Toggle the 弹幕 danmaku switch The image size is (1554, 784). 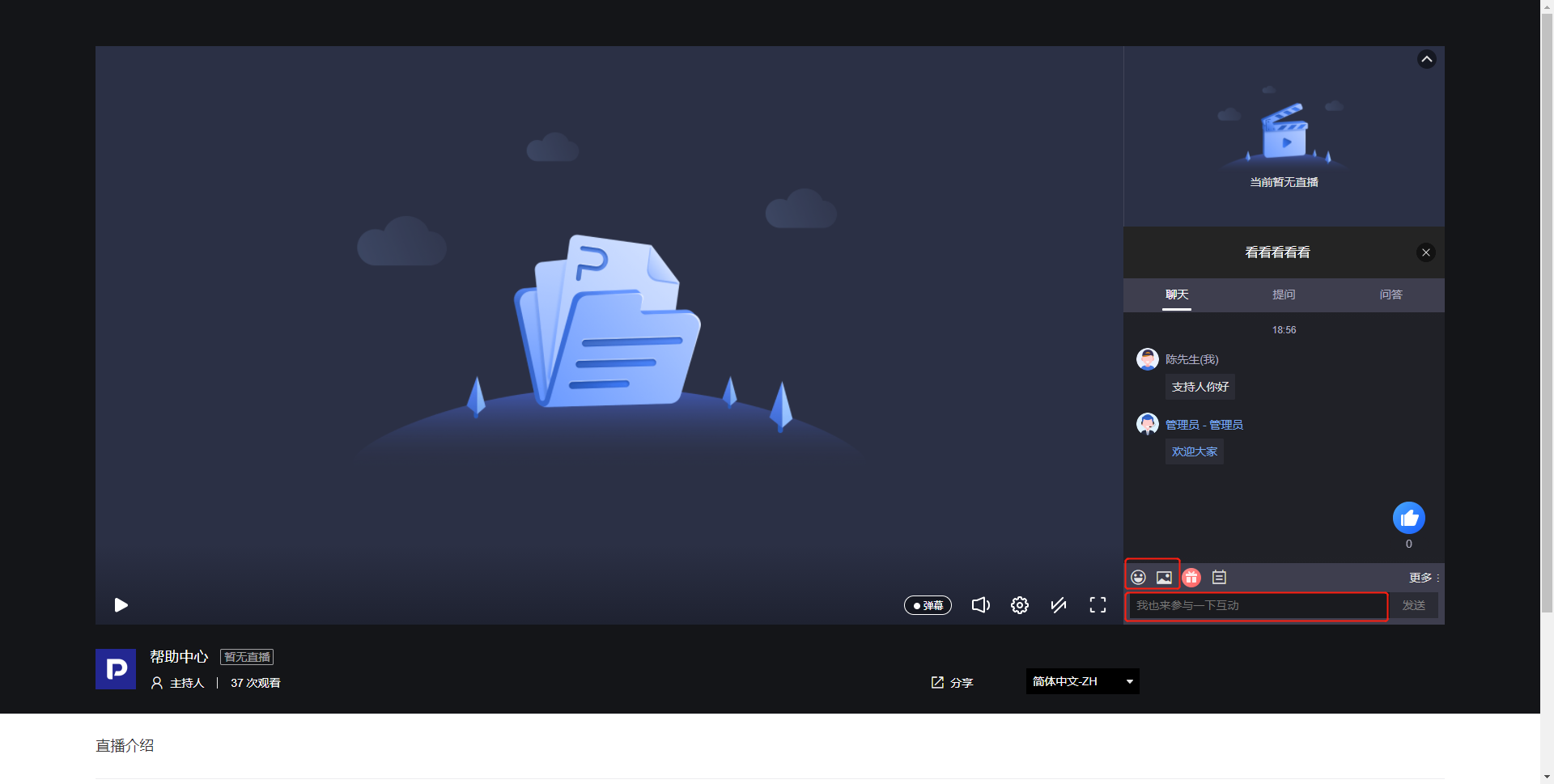point(928,605)
